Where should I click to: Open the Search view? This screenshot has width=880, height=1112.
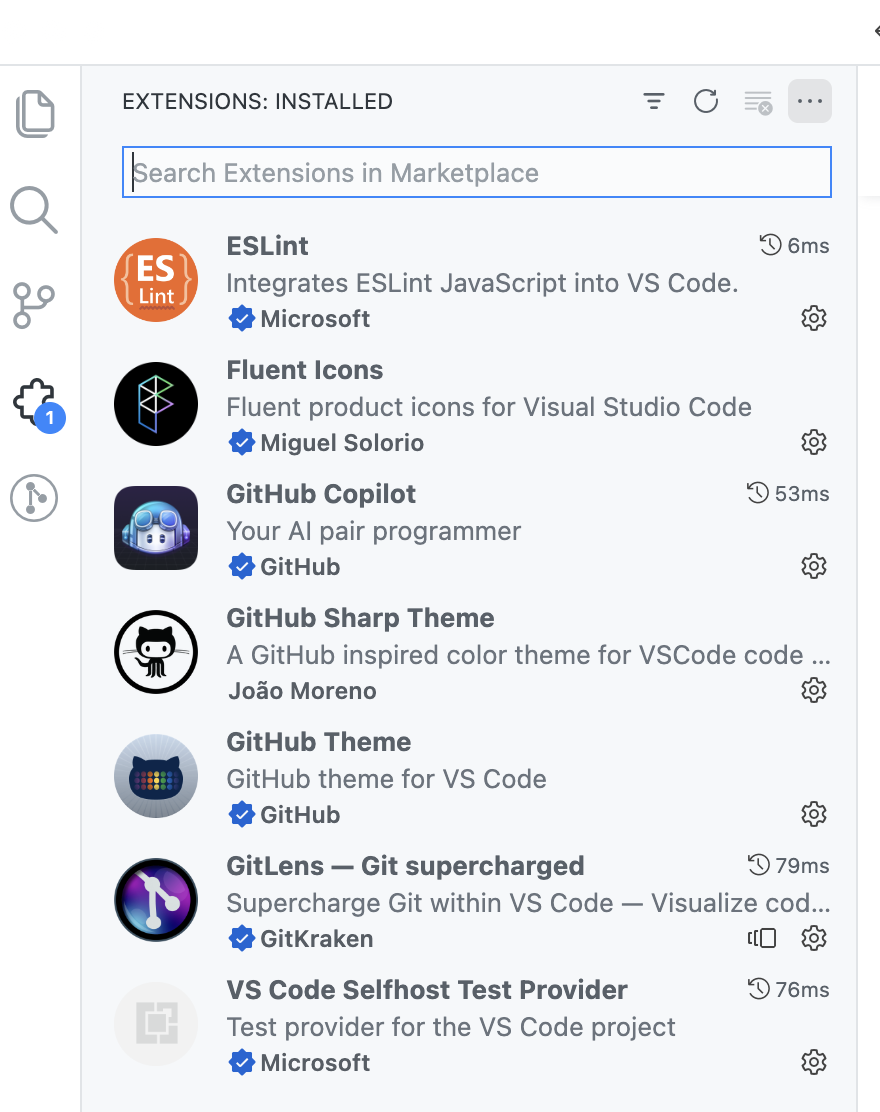click(x=34, y=210)
